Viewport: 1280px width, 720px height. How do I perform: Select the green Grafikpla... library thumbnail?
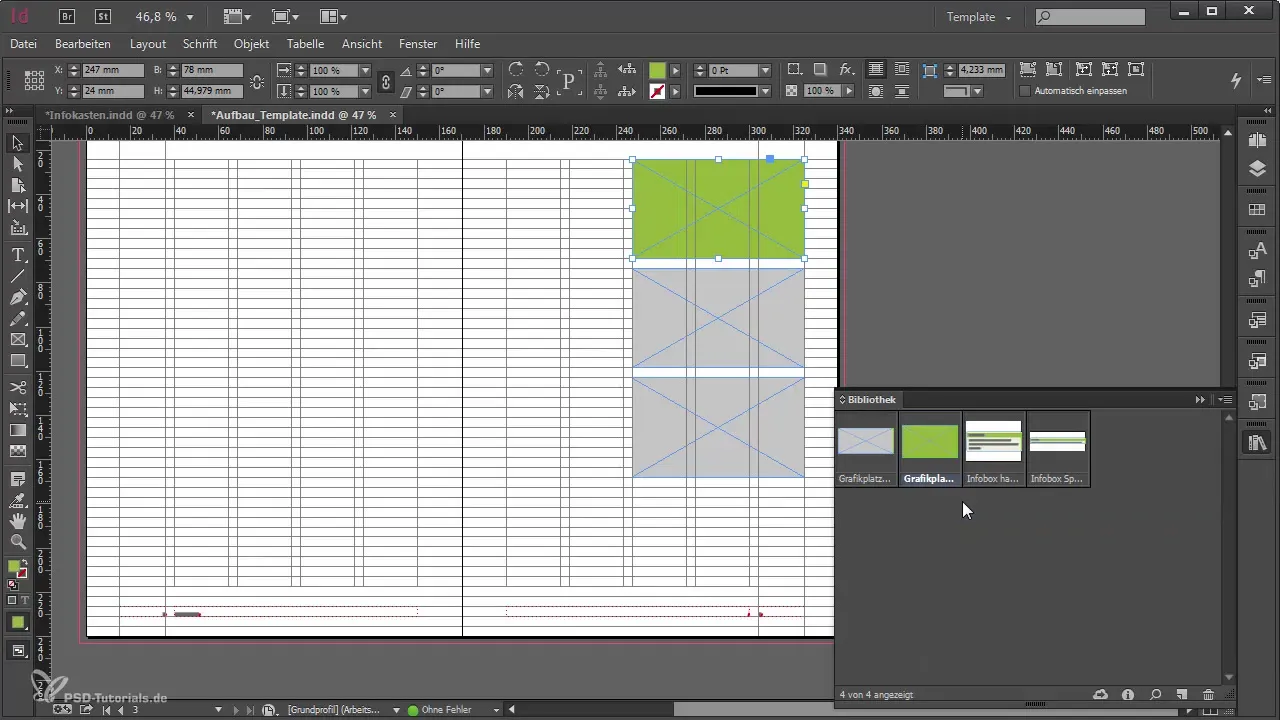[930, 449]
